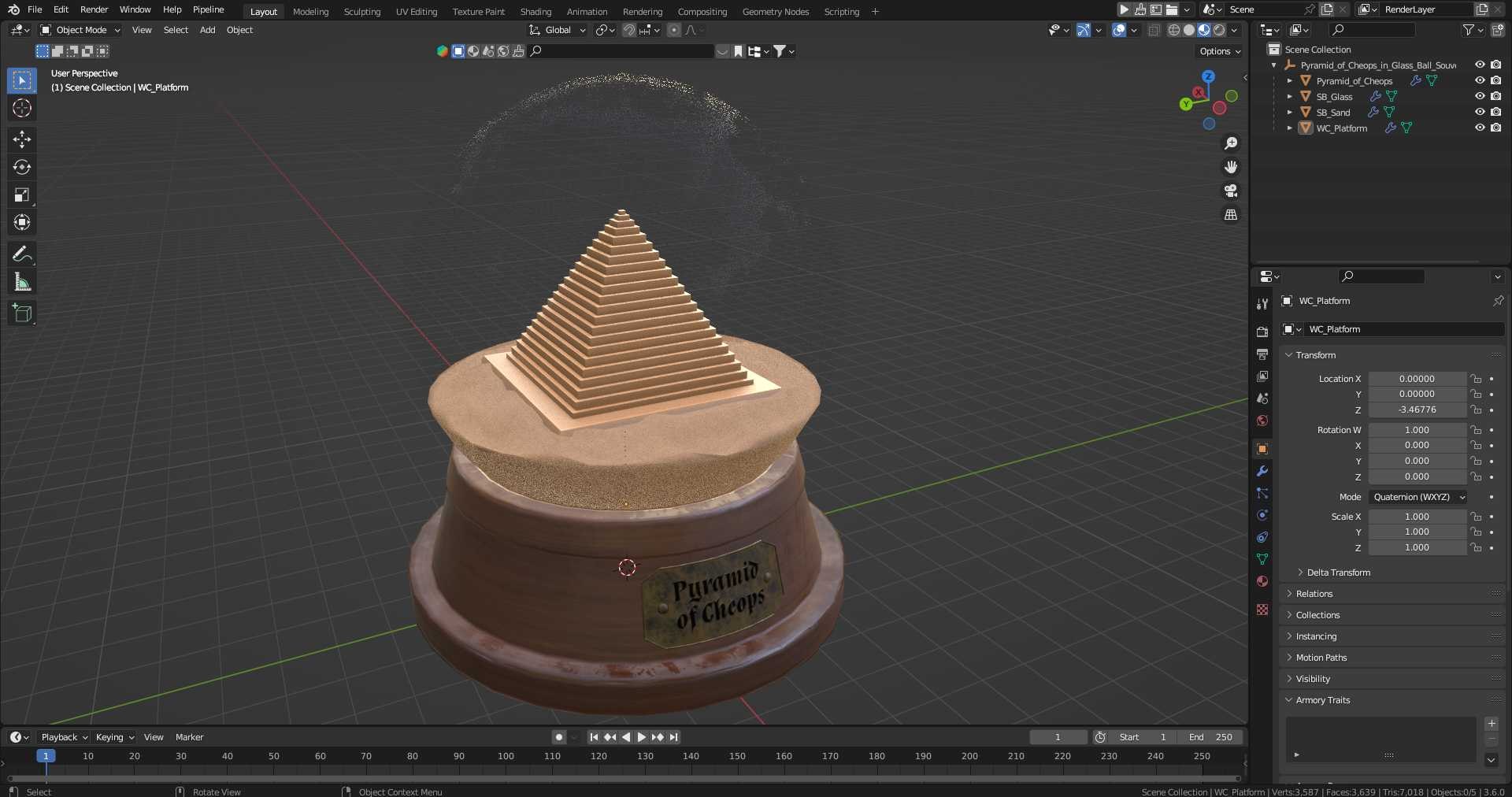Open the Object Data mesh properties tab
Viewport: 1512px width, 797px height.
point(1262,559)
